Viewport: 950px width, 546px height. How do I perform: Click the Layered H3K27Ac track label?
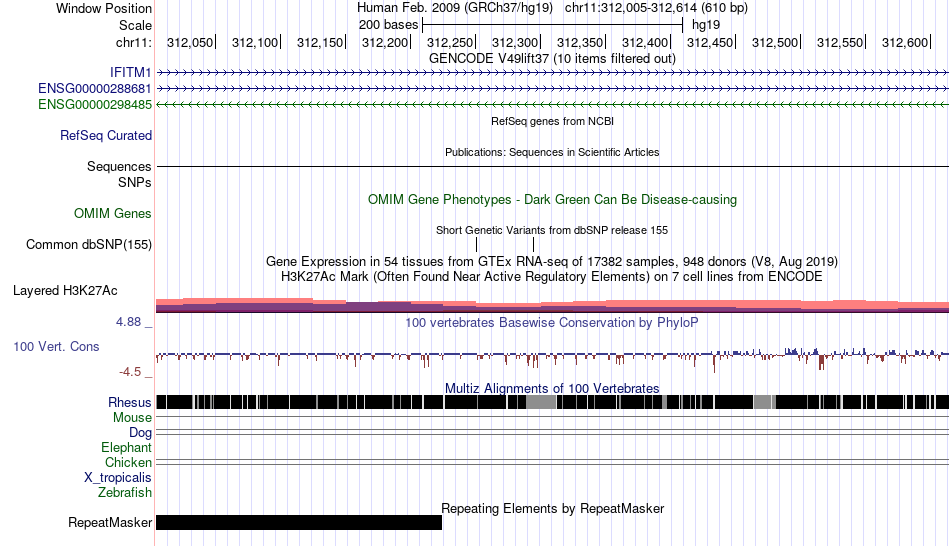pos(65,290)
